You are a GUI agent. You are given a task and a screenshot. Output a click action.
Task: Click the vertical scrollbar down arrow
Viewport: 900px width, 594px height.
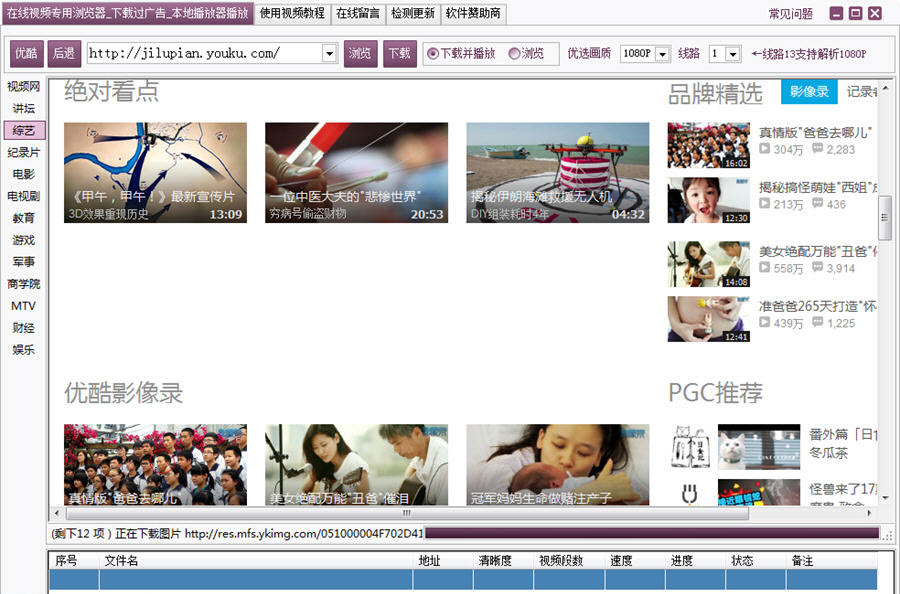885,498
